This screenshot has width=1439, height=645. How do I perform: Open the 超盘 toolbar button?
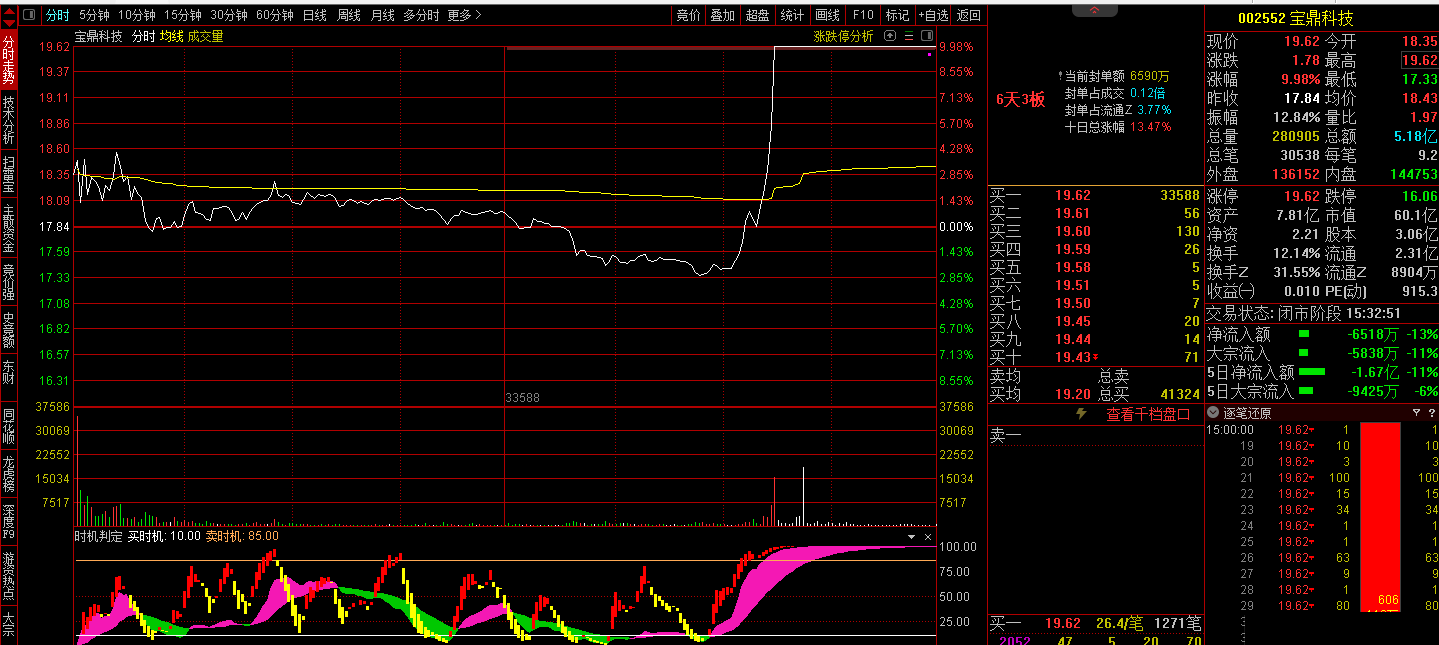pos(757,15)
